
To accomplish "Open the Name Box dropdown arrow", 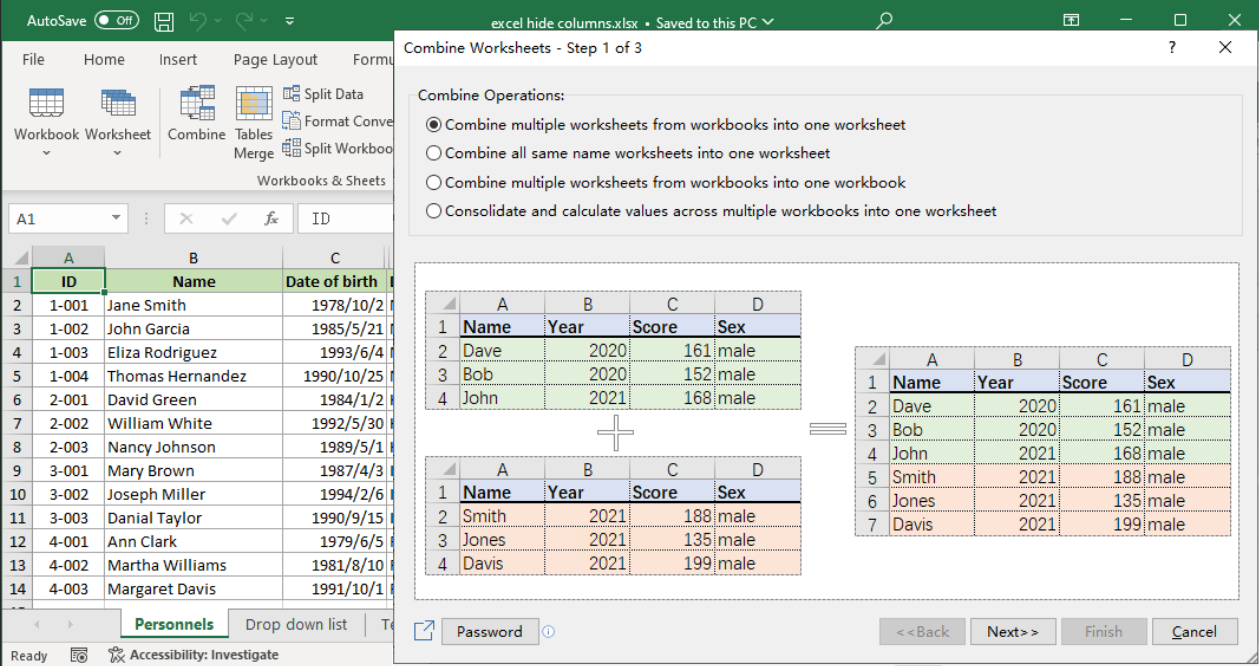I will 116,218.
